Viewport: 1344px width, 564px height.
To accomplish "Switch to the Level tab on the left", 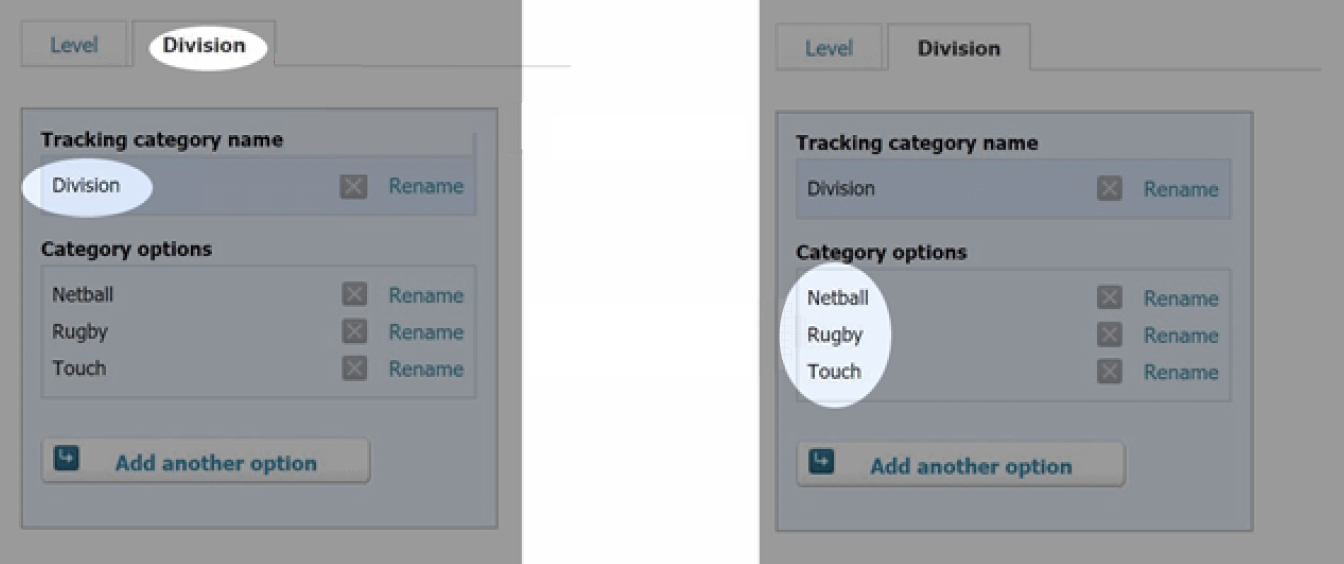I will [x=74, y=46].
